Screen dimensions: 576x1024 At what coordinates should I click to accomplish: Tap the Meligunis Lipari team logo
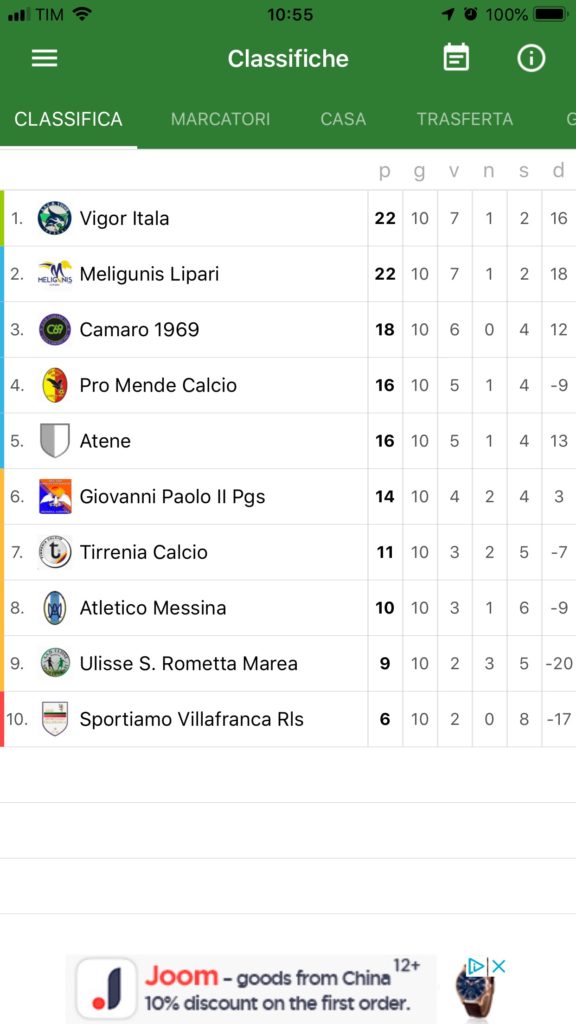(x=55, y=274)
